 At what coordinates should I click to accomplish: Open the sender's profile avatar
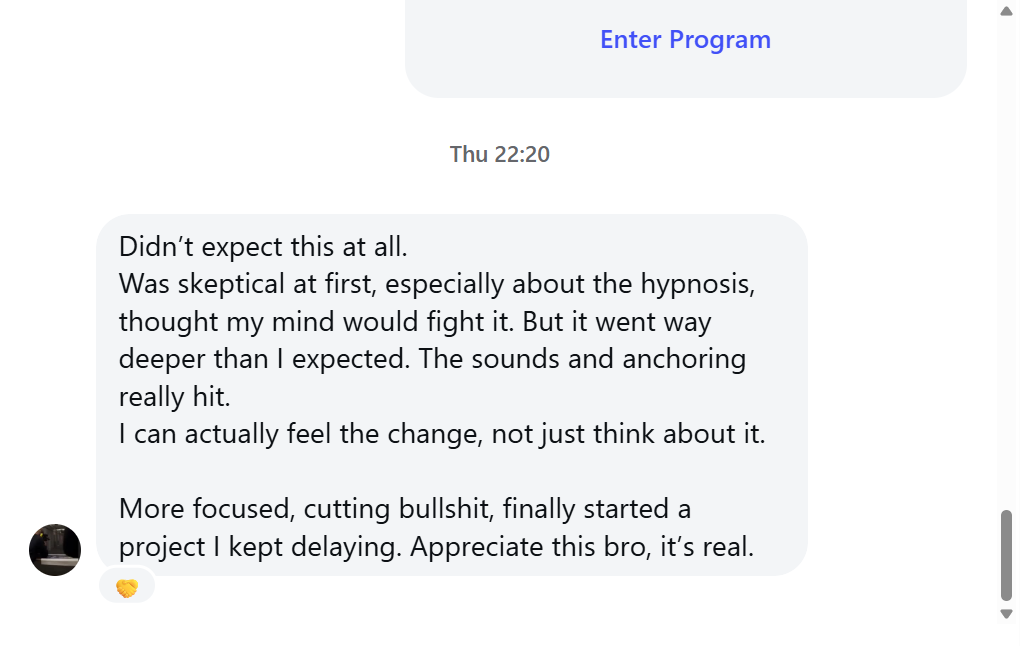click(x=55, y=550)
